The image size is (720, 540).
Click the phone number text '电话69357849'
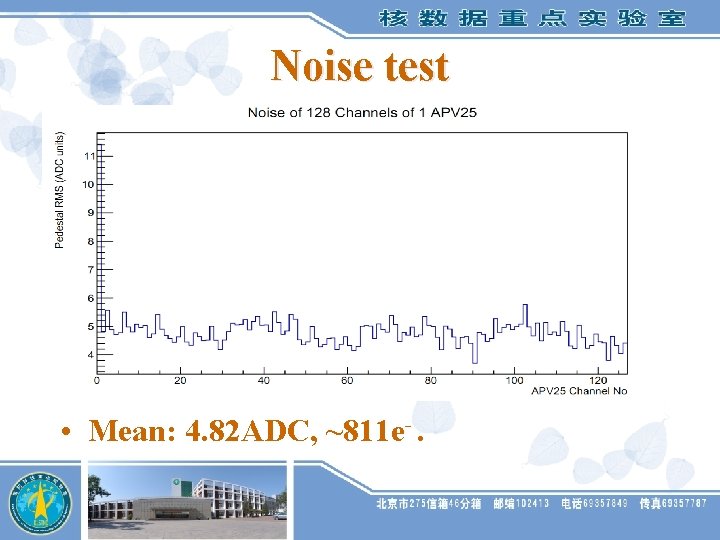tap(594, 504)
